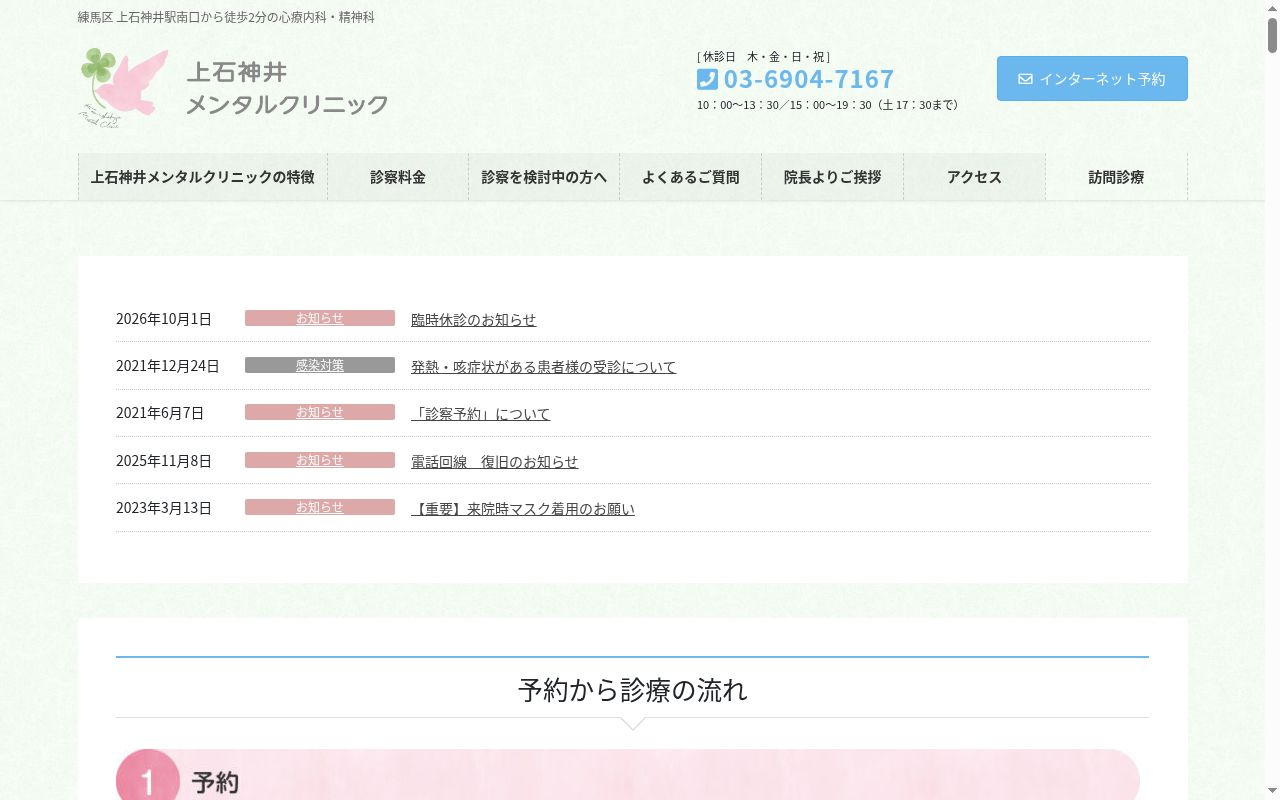Open 診察を検討中の方へ in the navigation
Image resolution: width=1280 pixels, height=800 pixels.
click(x=544, y=177)
